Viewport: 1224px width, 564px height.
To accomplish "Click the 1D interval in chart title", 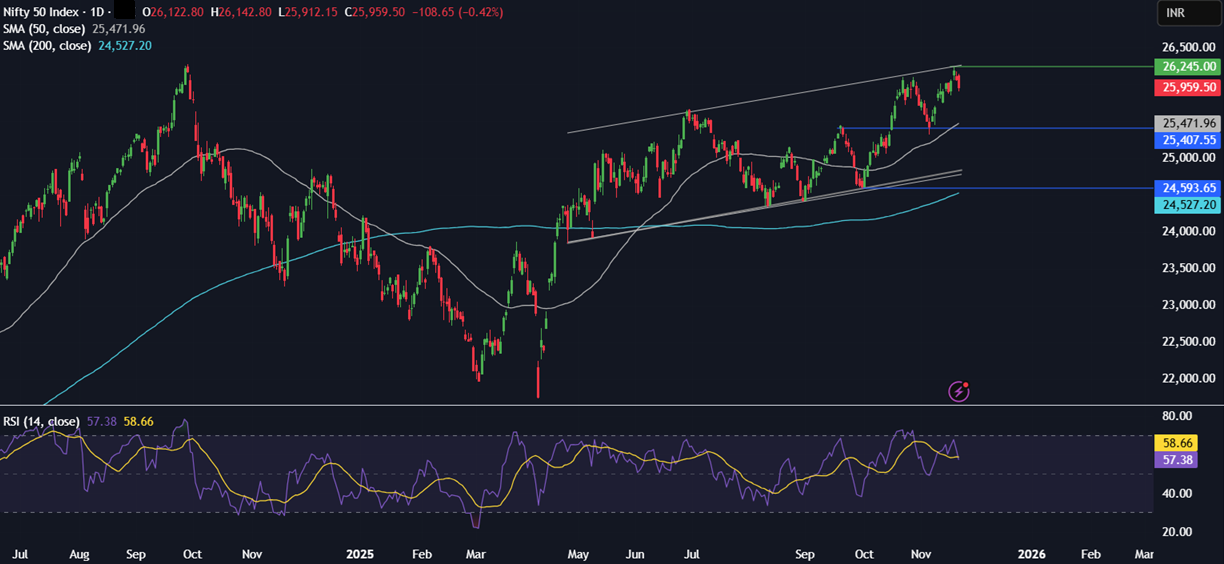I will pos(97,12).
